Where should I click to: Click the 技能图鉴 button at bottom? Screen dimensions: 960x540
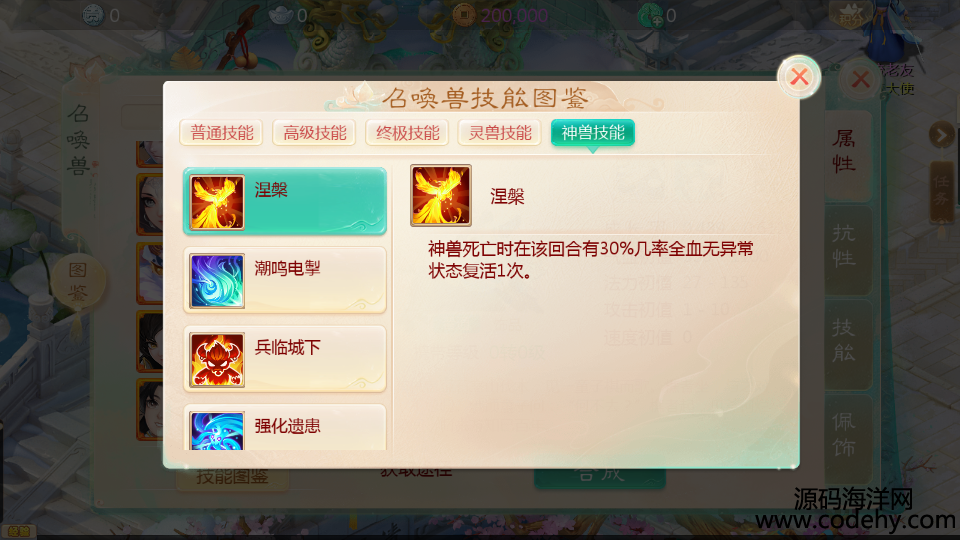pos(233,477)
